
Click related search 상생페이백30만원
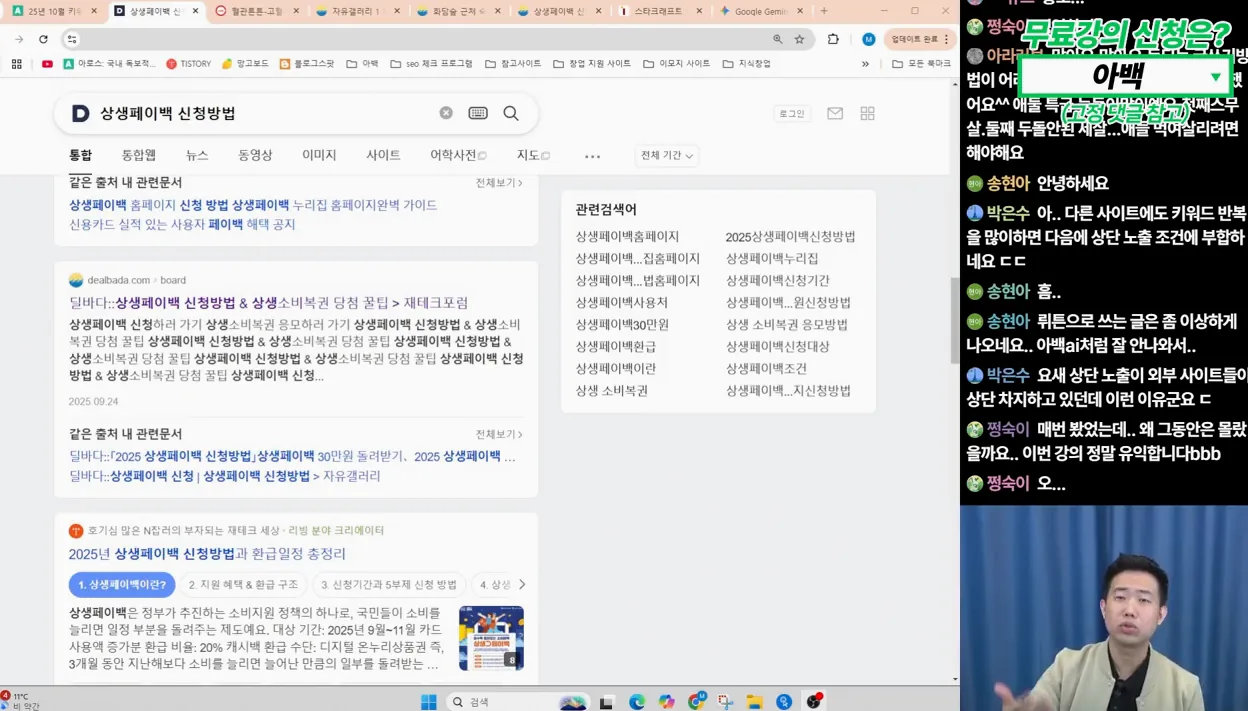tap(622, 324)
